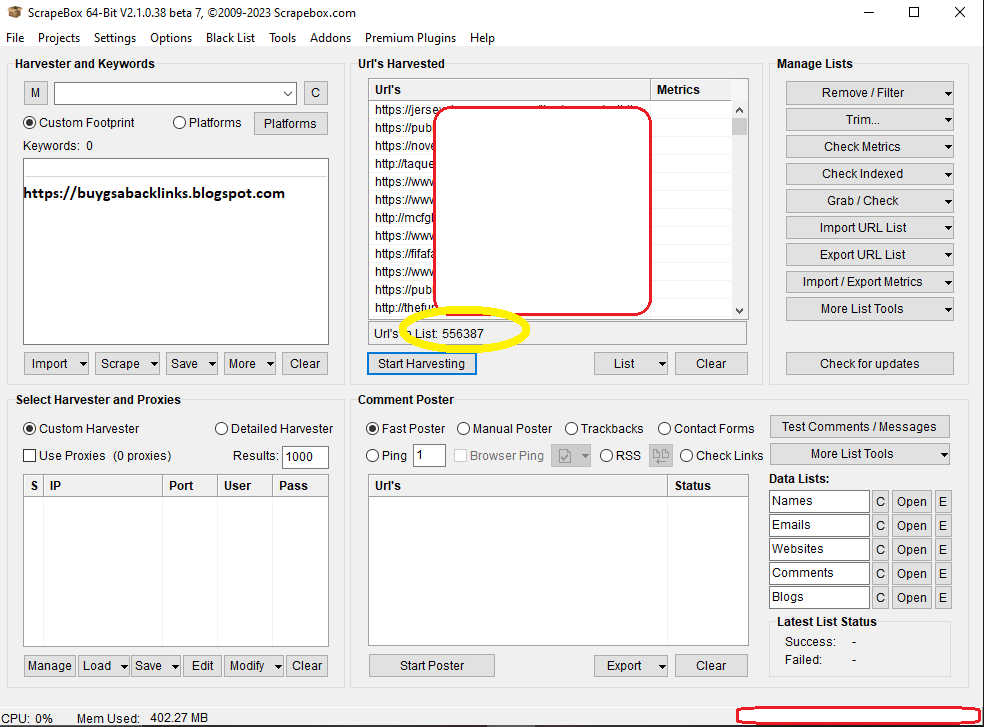Click the Platforms button
Image resolution: width=984 pixels, height=727 pixels.
coord(290,124)
